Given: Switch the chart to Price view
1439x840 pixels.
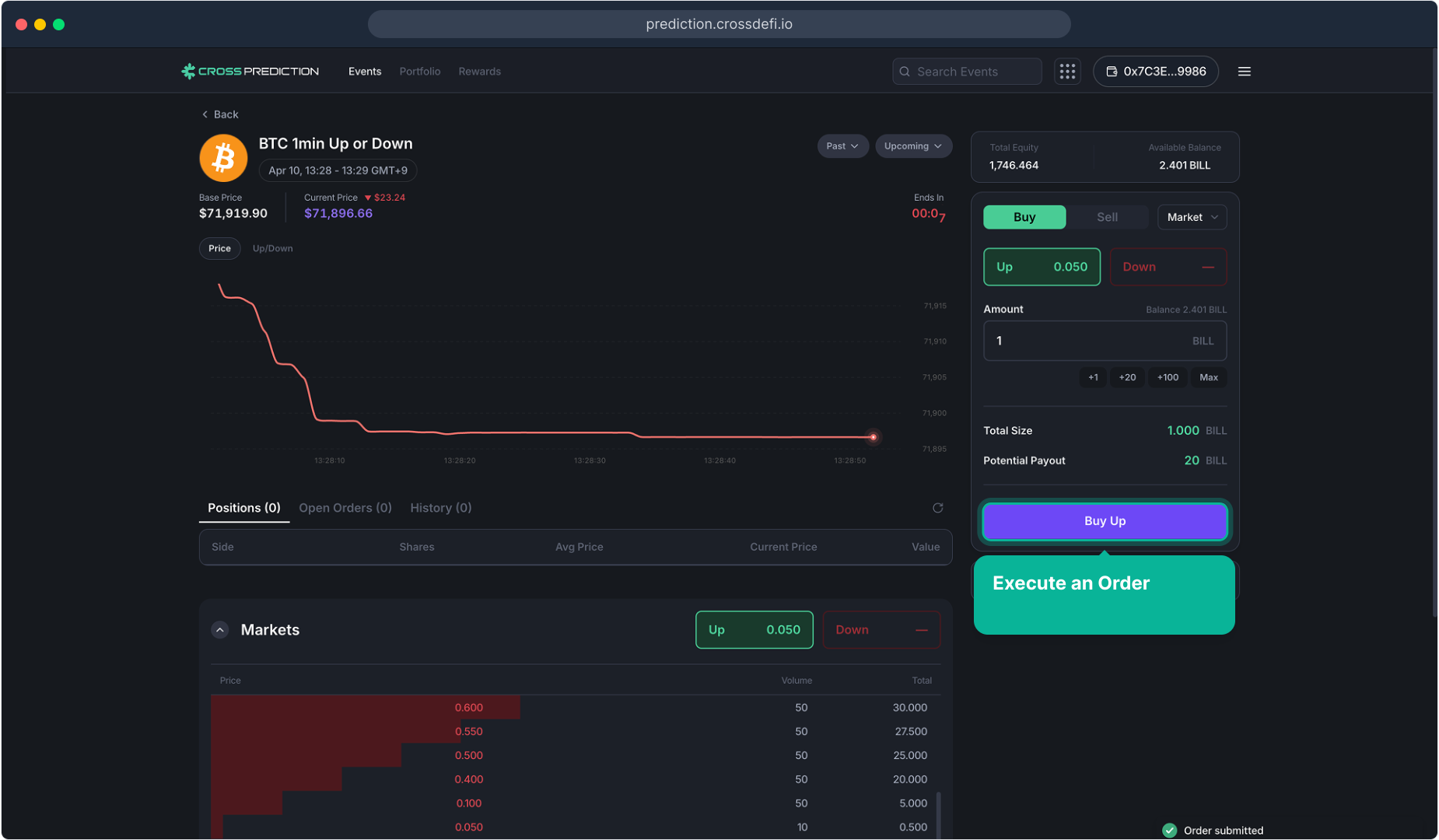Looking at the screenshot, I should (219, 249).
